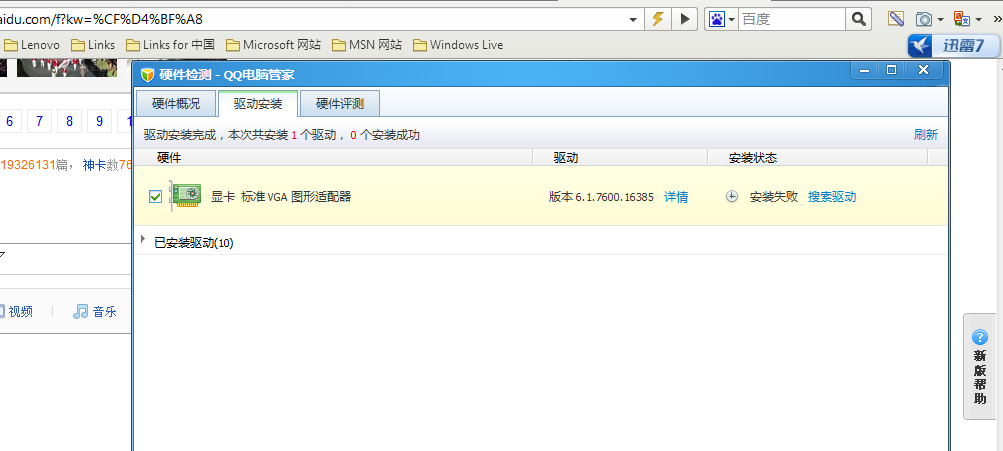Viewport: 1003px width, 451px height.
Task: Uncheck the 显卡 标准VGA driver checkbox
Action: coord(155,196)
